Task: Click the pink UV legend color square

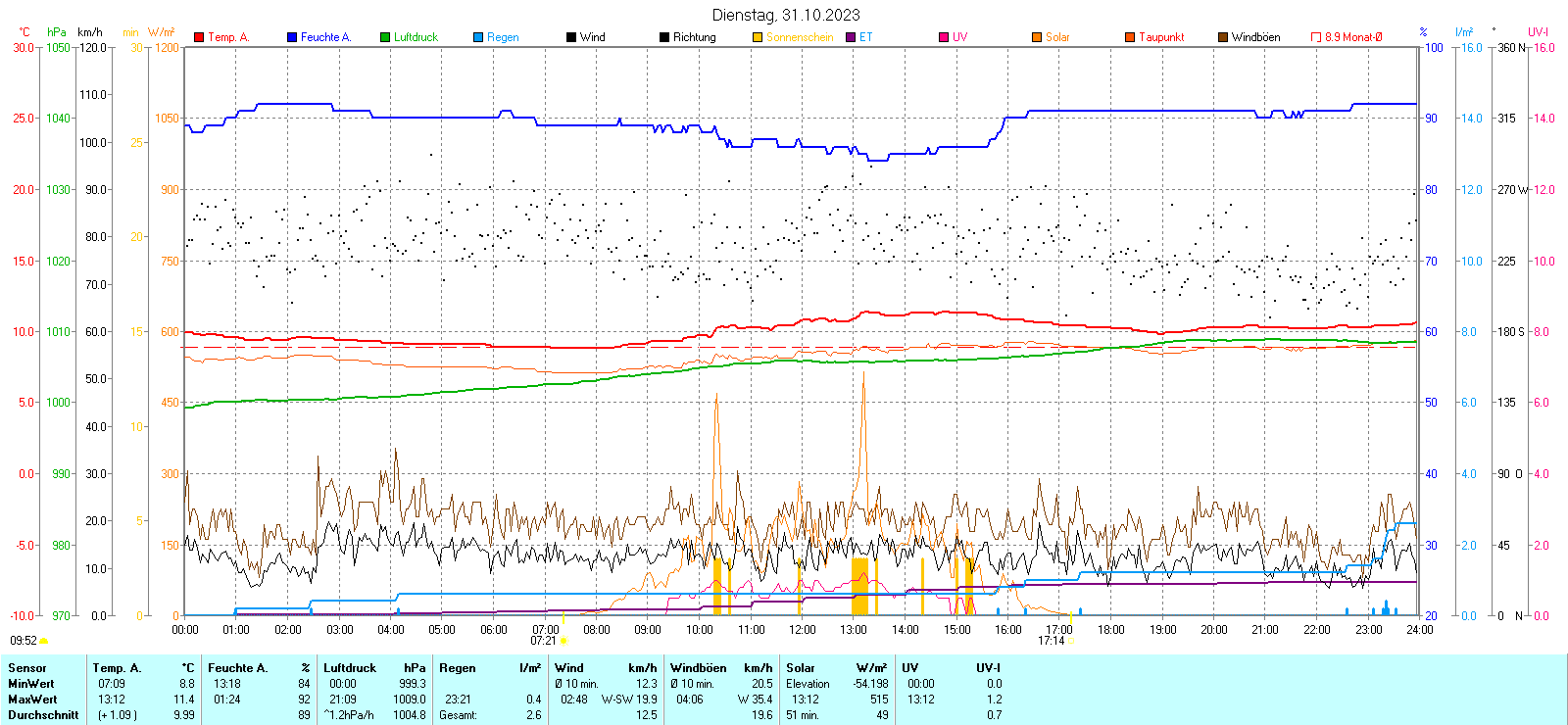Action: click(x=944, y=37)
